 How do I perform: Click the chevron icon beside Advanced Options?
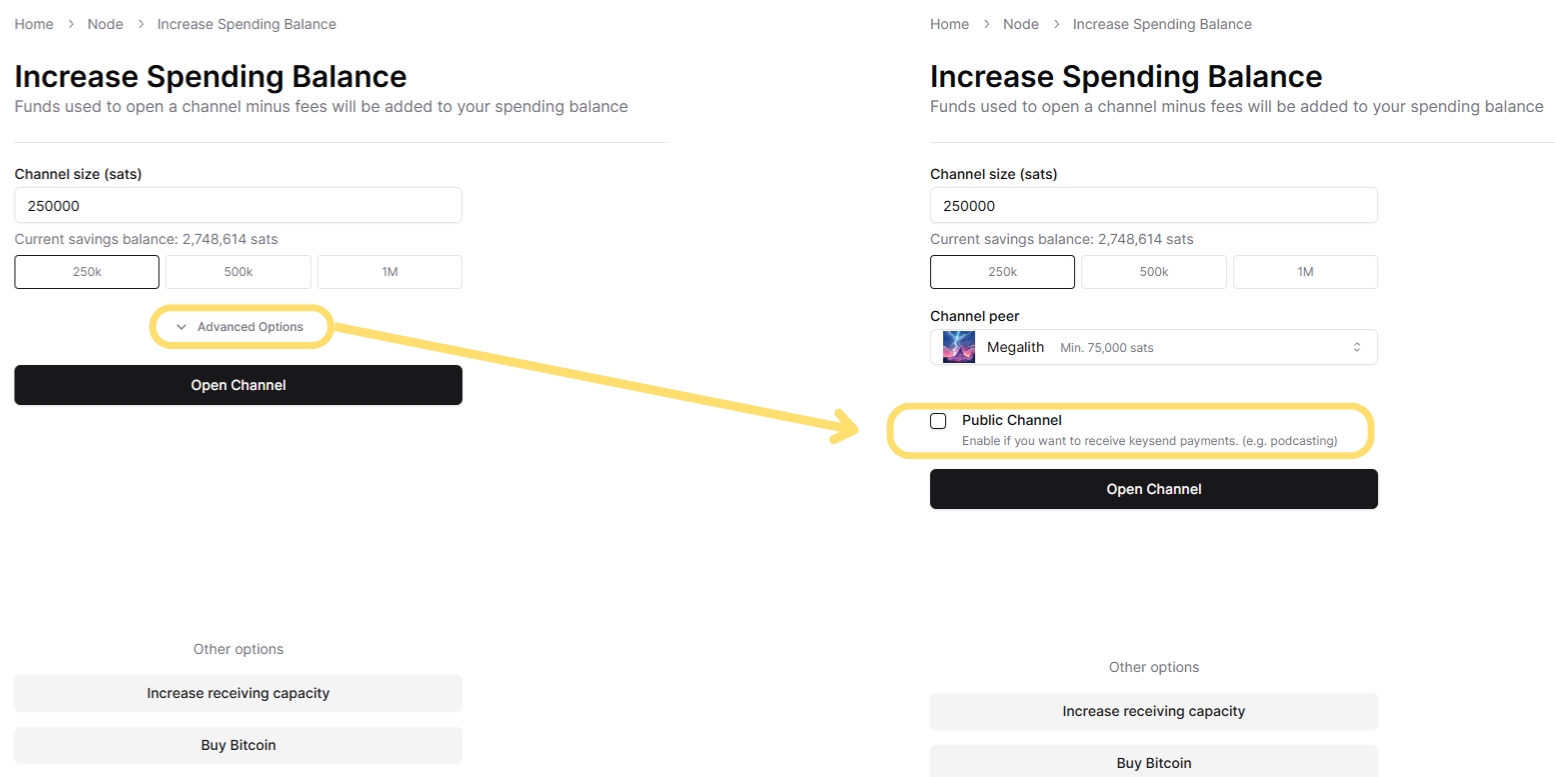(x=182, y=327)
